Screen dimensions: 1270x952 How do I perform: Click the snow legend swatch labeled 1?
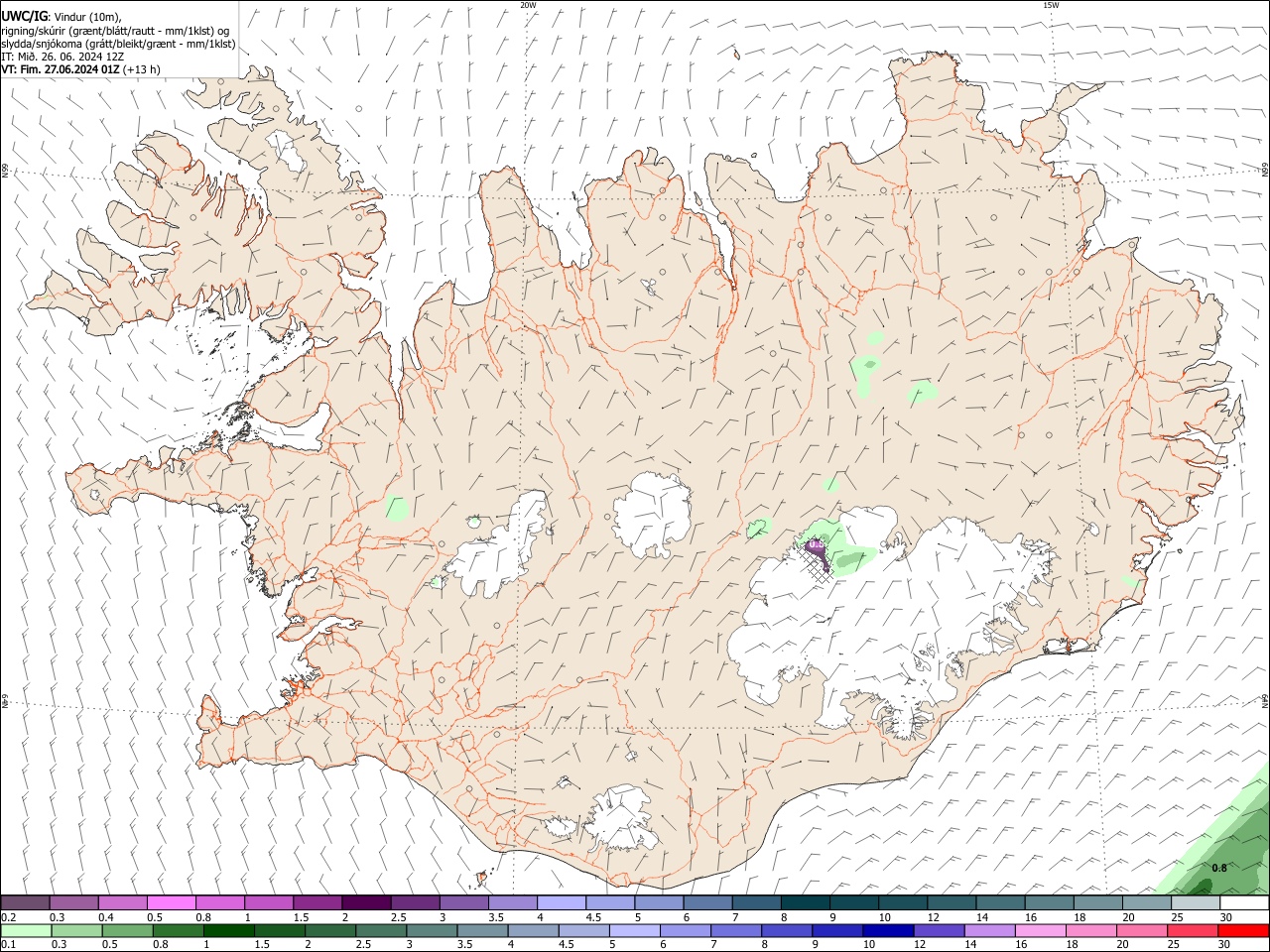tap(269, 902)
